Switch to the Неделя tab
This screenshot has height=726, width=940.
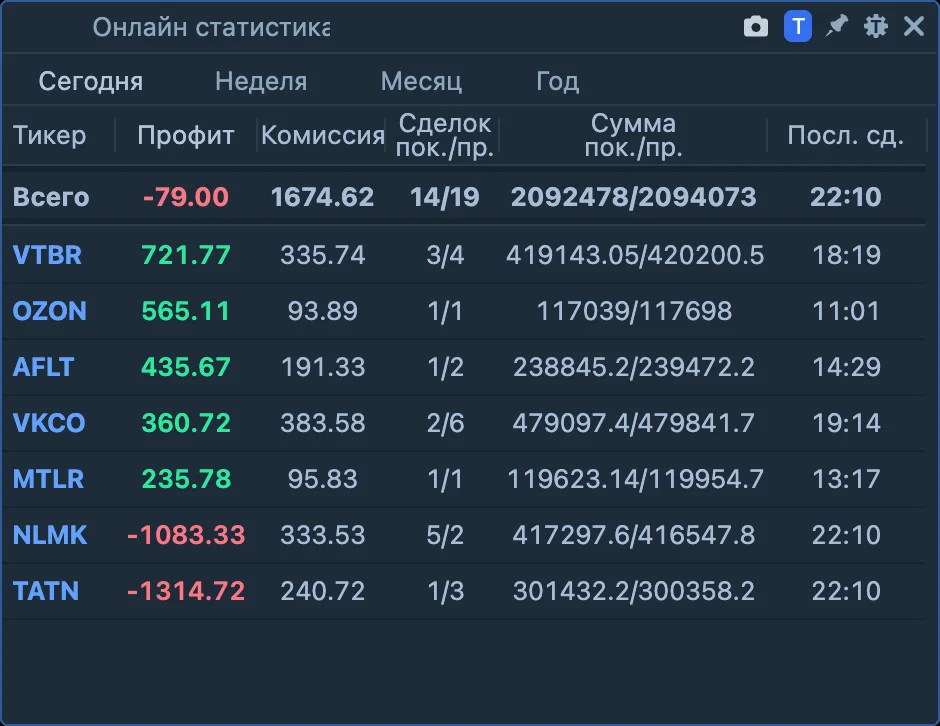[x=261, y=81]
